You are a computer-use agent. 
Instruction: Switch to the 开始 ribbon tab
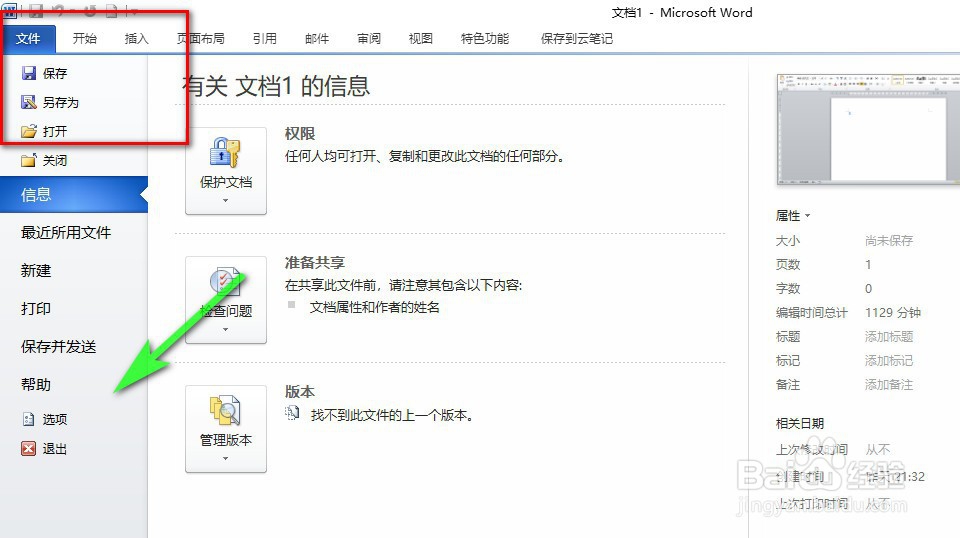point(84,39)
